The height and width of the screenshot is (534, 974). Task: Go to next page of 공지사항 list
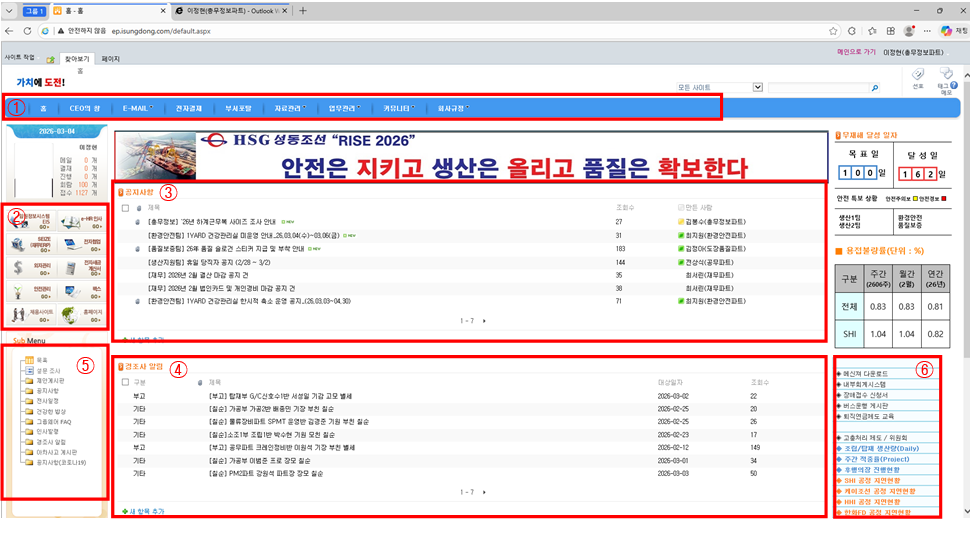[x=484, y=321]
